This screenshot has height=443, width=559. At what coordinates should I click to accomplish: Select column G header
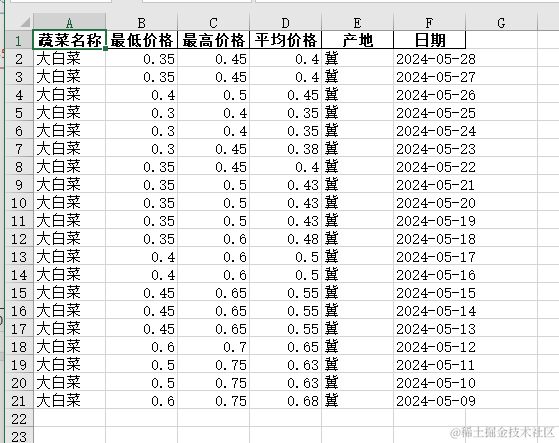click(x=501, y=22)
